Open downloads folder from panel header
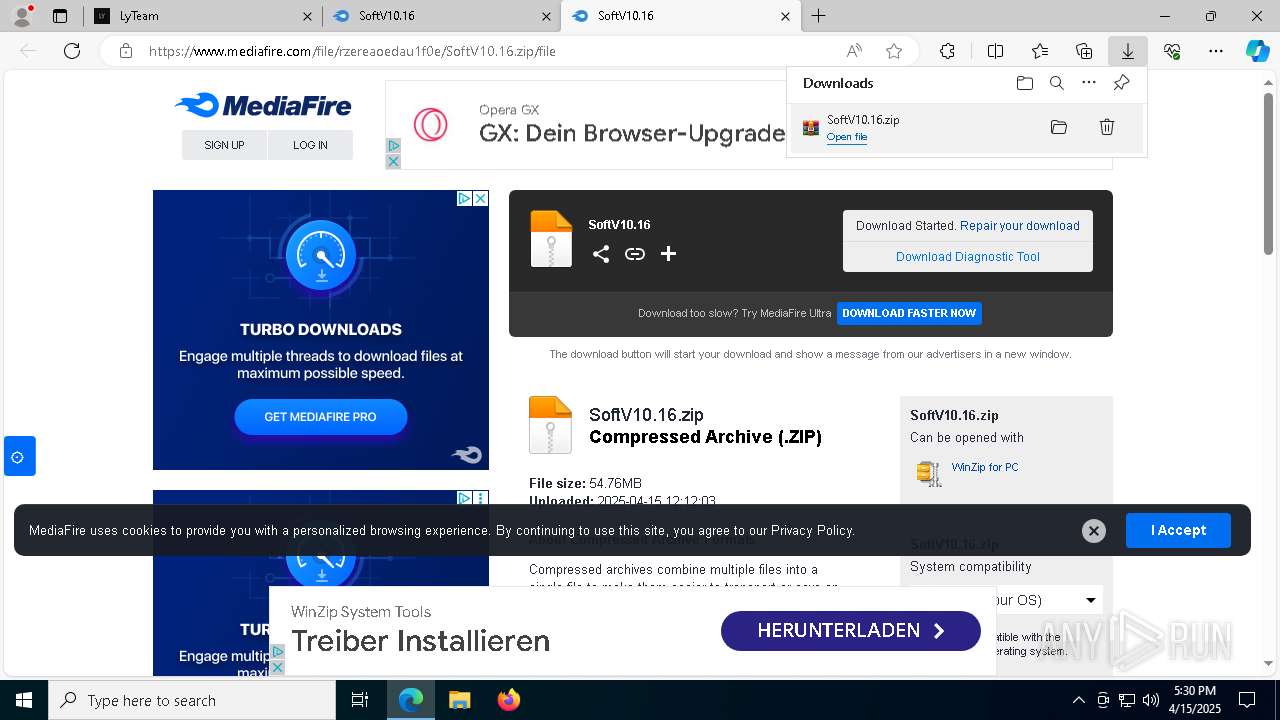This screenshot has width=1280, height=720. coord(1024,83)
